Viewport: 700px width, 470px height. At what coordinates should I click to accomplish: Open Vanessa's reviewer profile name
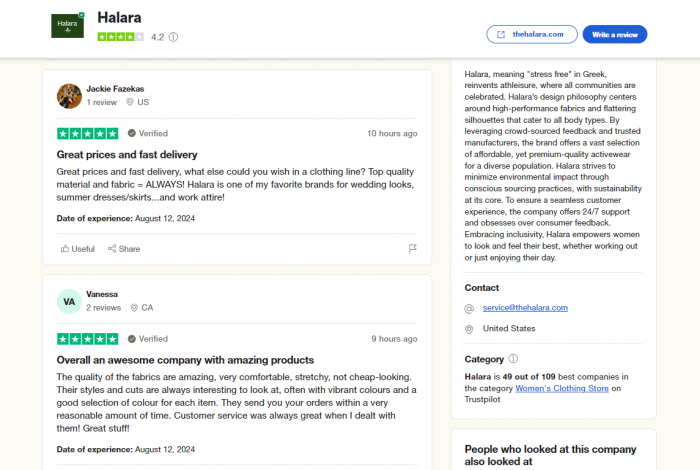coord(102,294)
